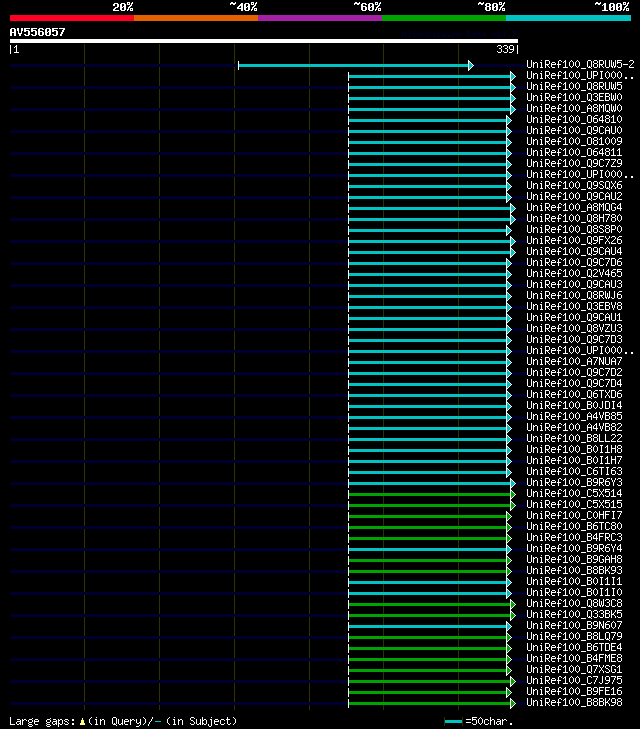640x729 pixels.
Task: Click label UniRef100_Q6TXD6
Action: [574, 394]
